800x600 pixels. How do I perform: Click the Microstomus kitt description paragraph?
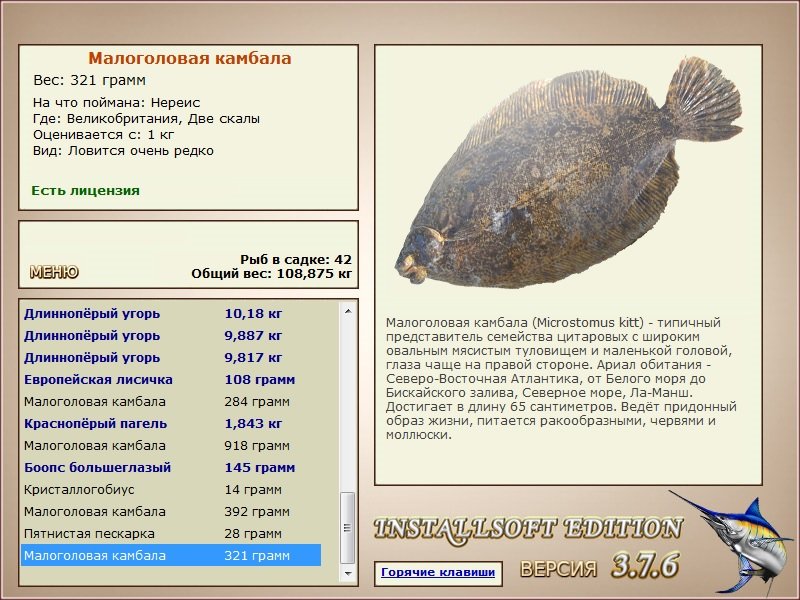(561, 379)
